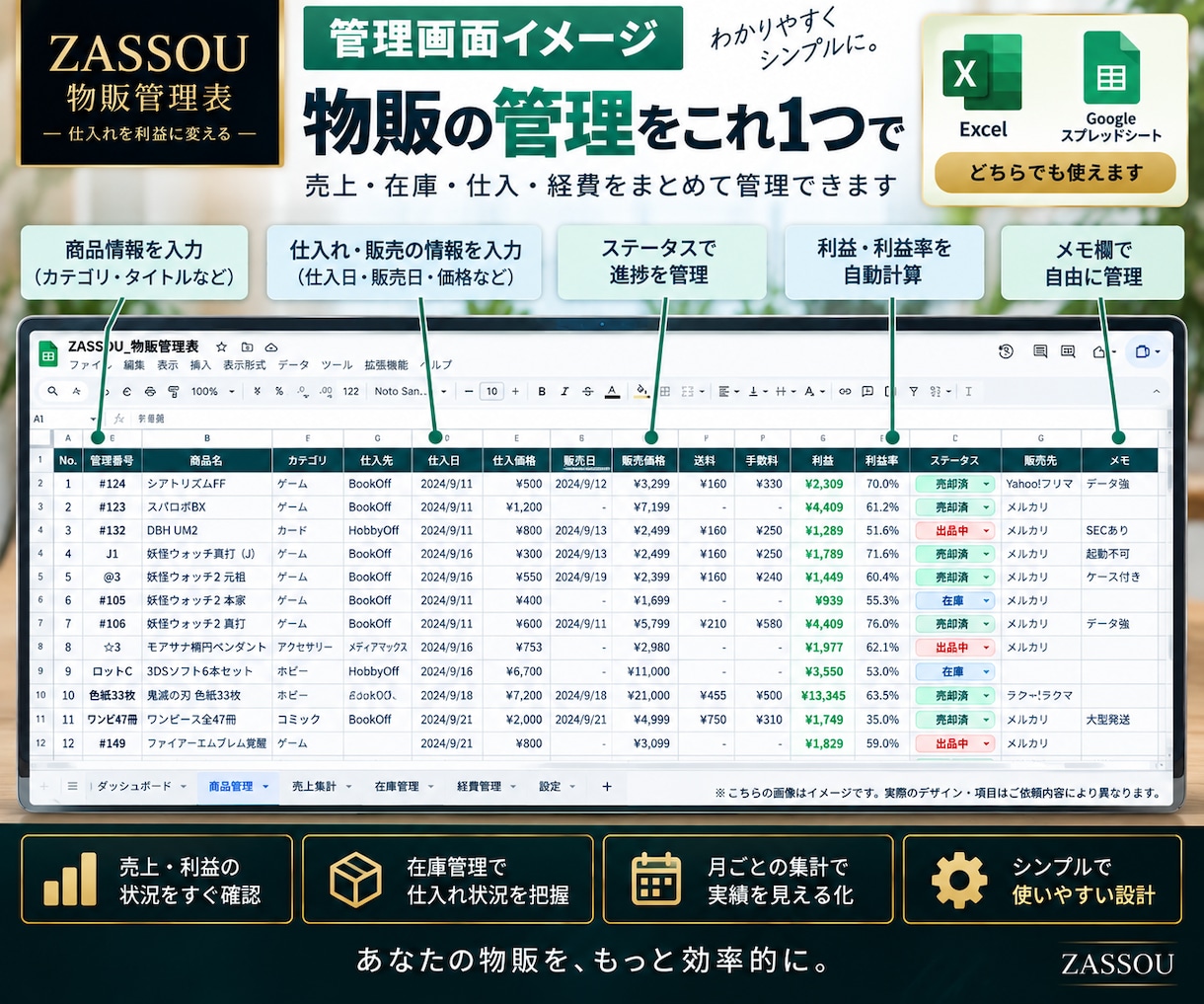
Task: Open the comments speech-bubble icon at top right
Action: click(1040, 351)
